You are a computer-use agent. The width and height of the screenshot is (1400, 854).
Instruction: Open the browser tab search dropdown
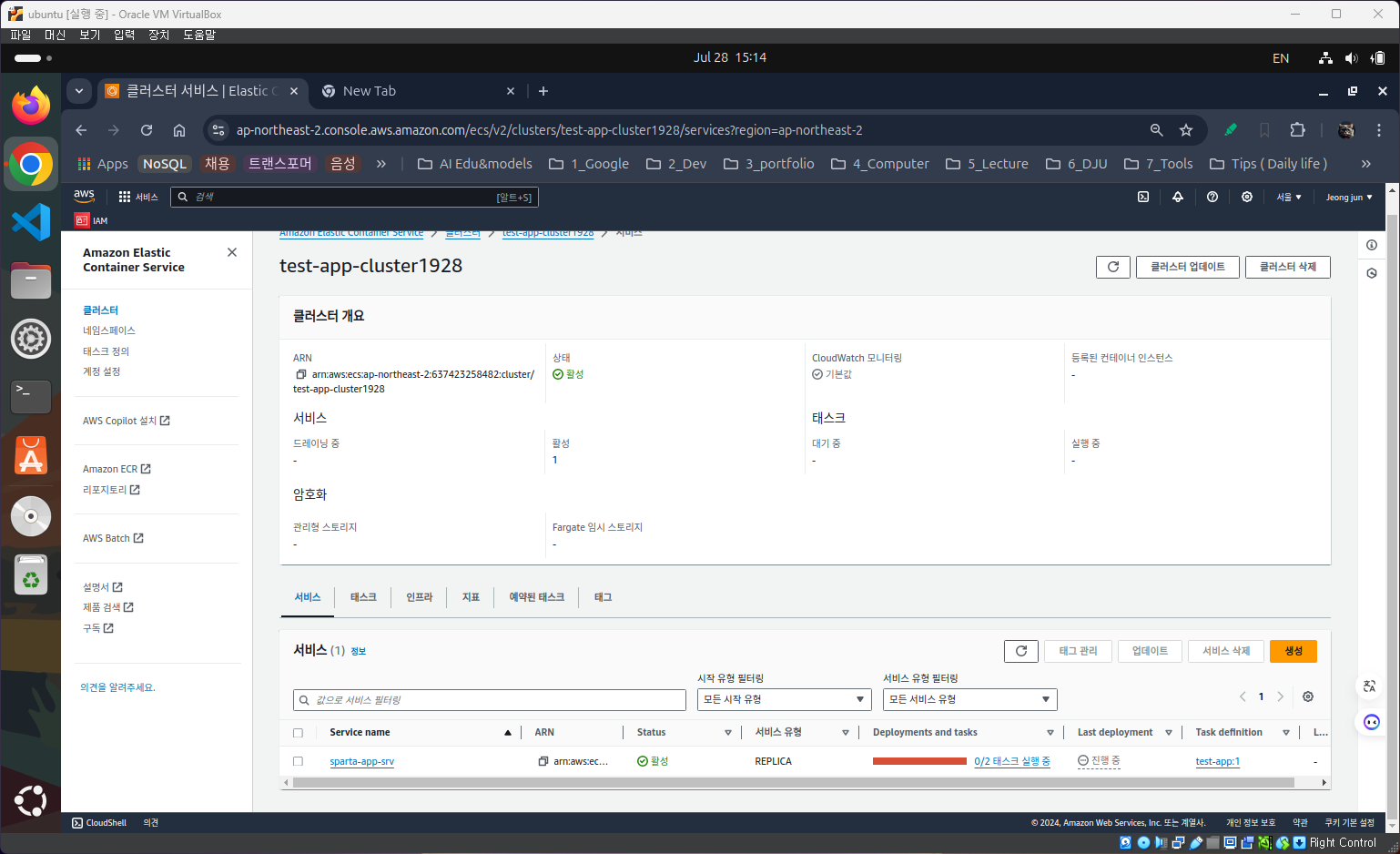click(79, 91)
